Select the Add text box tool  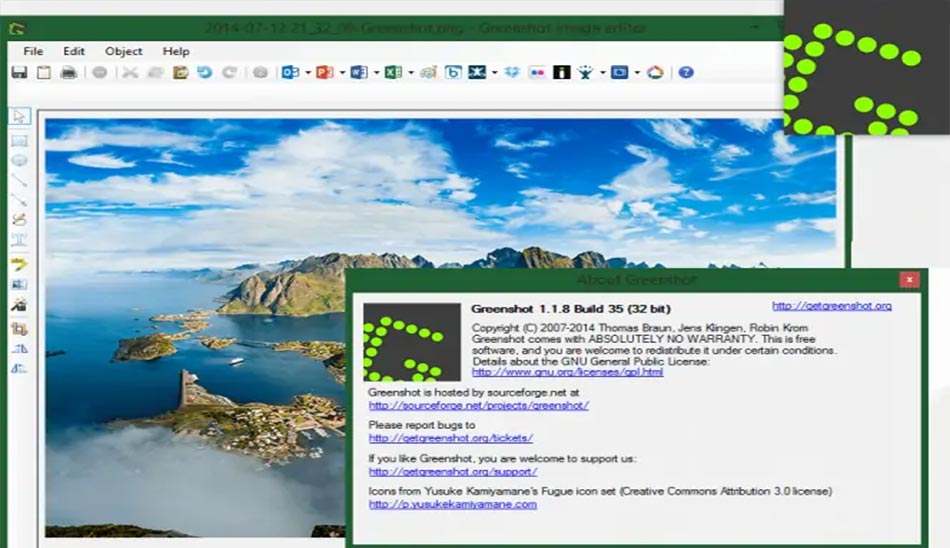click(19, 239)
